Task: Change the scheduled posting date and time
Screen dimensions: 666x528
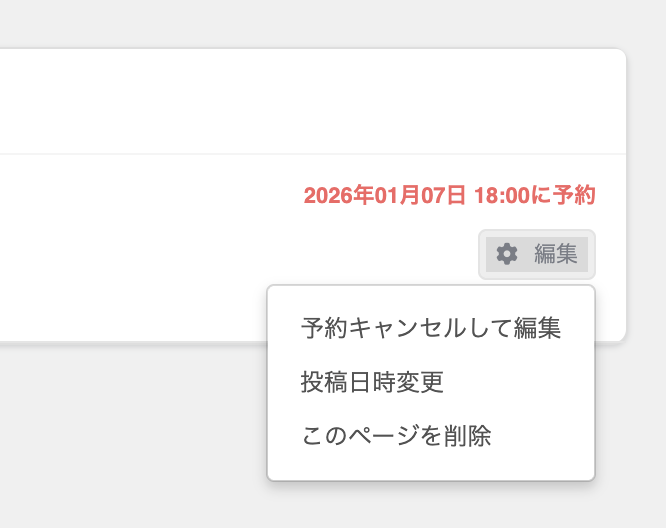Action: pyautogui.click(x=372, y=382)
